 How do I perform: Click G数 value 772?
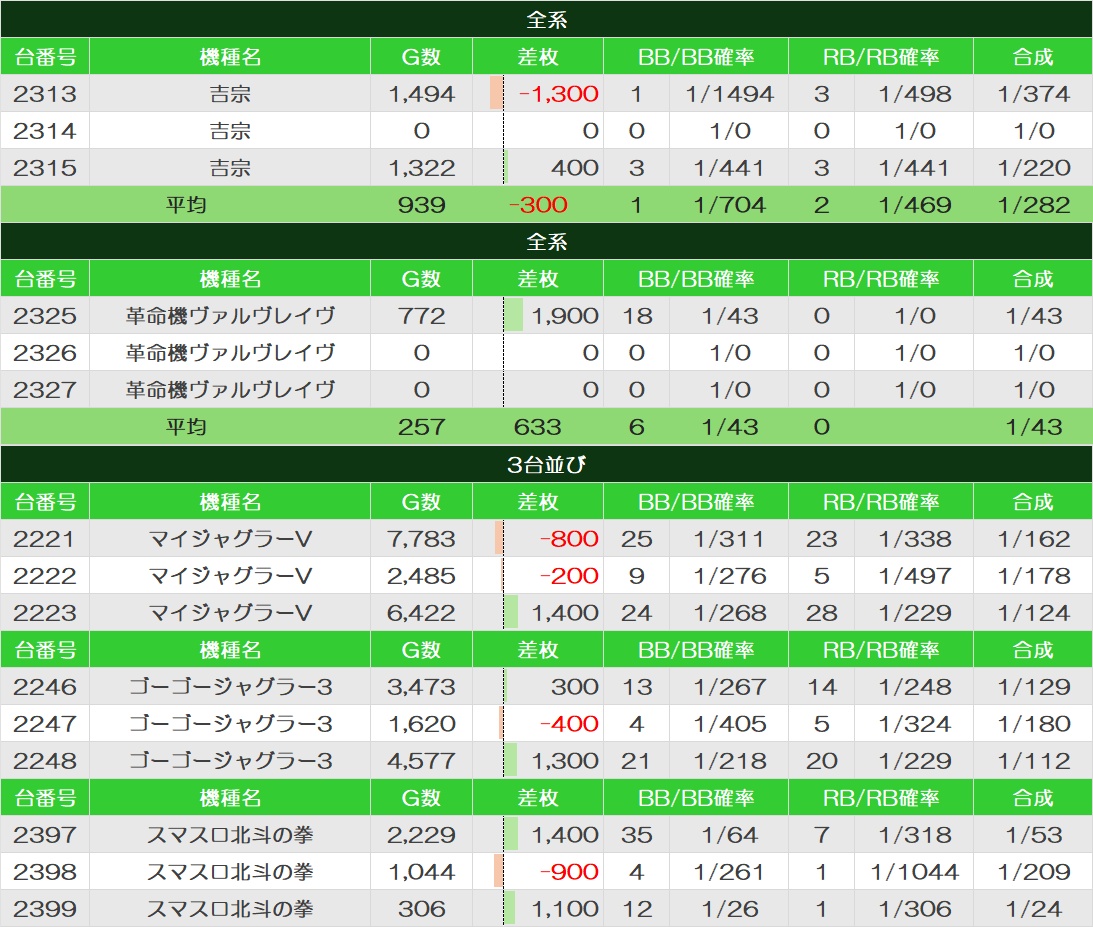[x=422, y=316]
